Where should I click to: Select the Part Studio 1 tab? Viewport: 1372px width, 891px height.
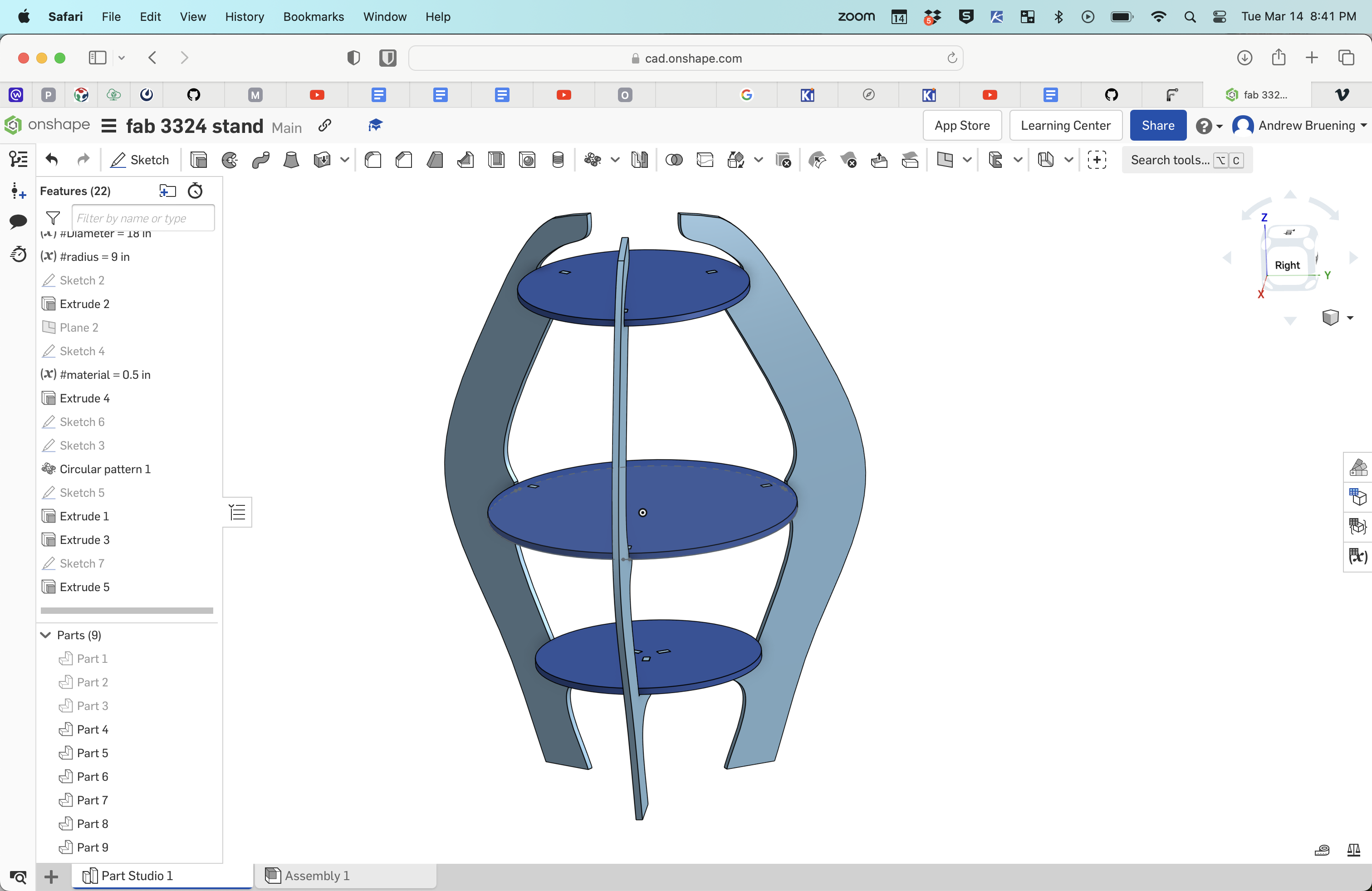[162, 876]
